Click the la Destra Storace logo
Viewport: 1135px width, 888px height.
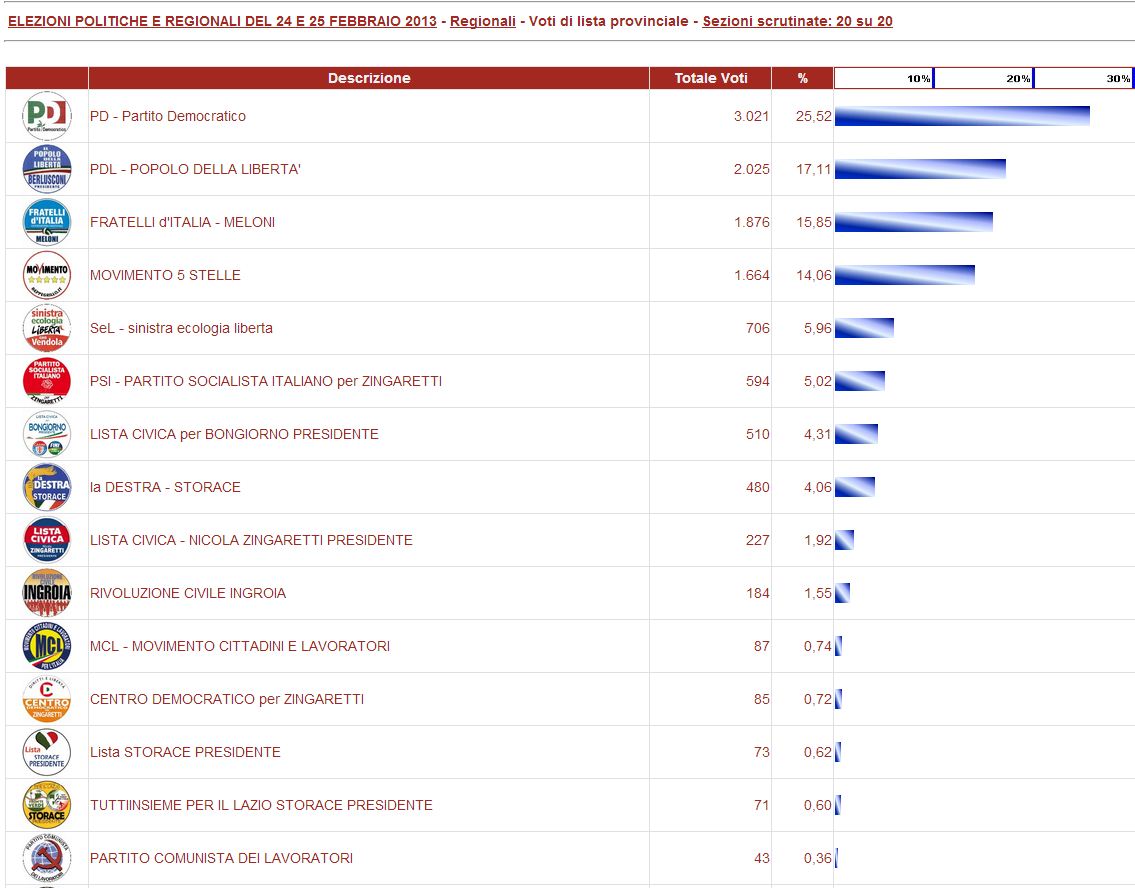pos(46,487)
